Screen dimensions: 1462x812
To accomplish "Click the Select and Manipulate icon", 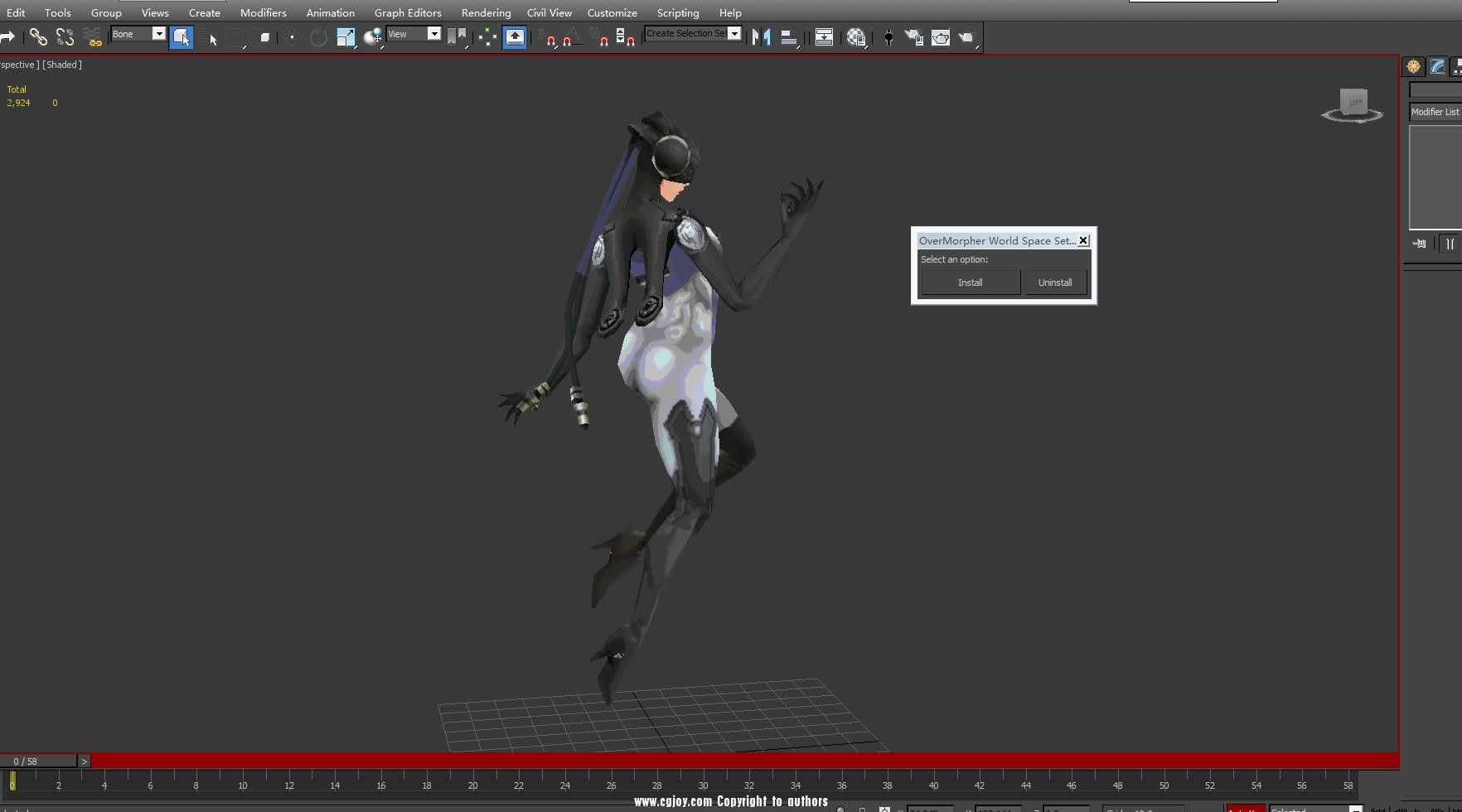I will click(487, 37).
